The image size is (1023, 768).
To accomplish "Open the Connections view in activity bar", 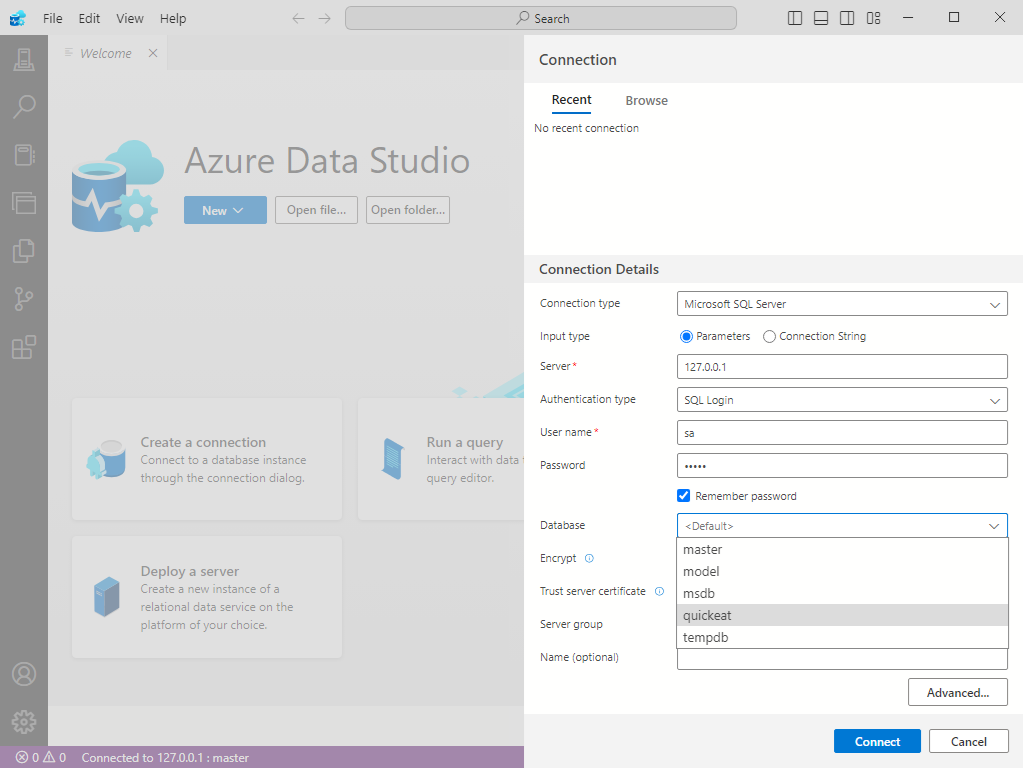I will point(24,60).
